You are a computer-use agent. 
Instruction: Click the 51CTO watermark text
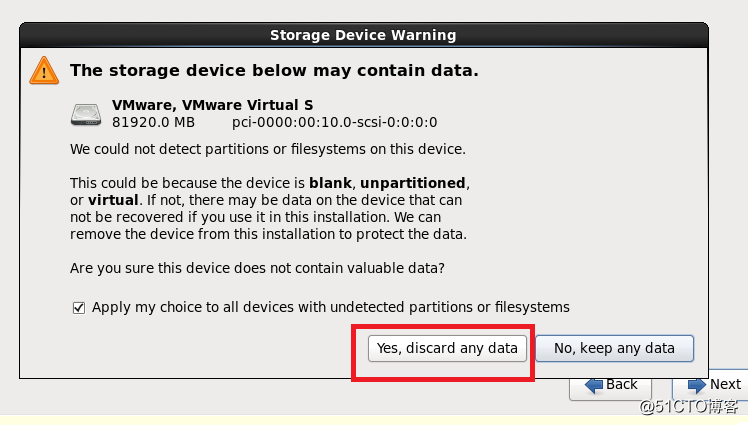689,406
